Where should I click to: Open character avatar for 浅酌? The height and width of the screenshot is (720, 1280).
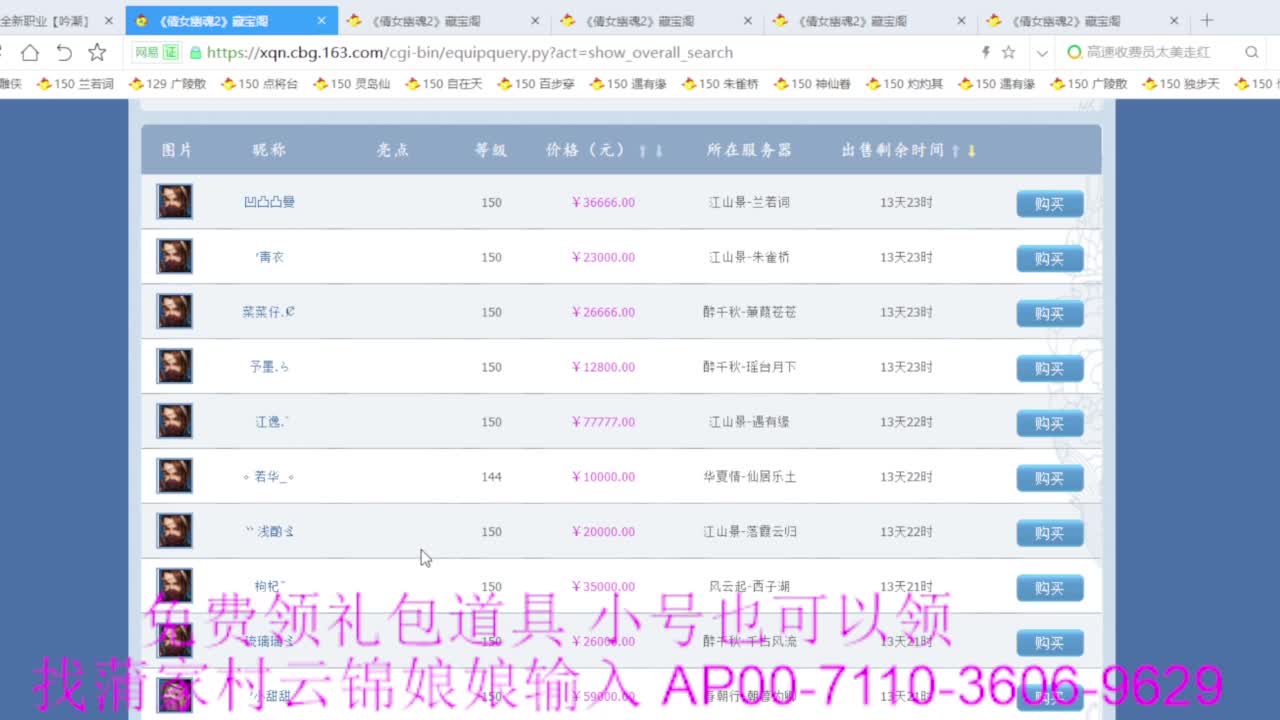(174, 531)
